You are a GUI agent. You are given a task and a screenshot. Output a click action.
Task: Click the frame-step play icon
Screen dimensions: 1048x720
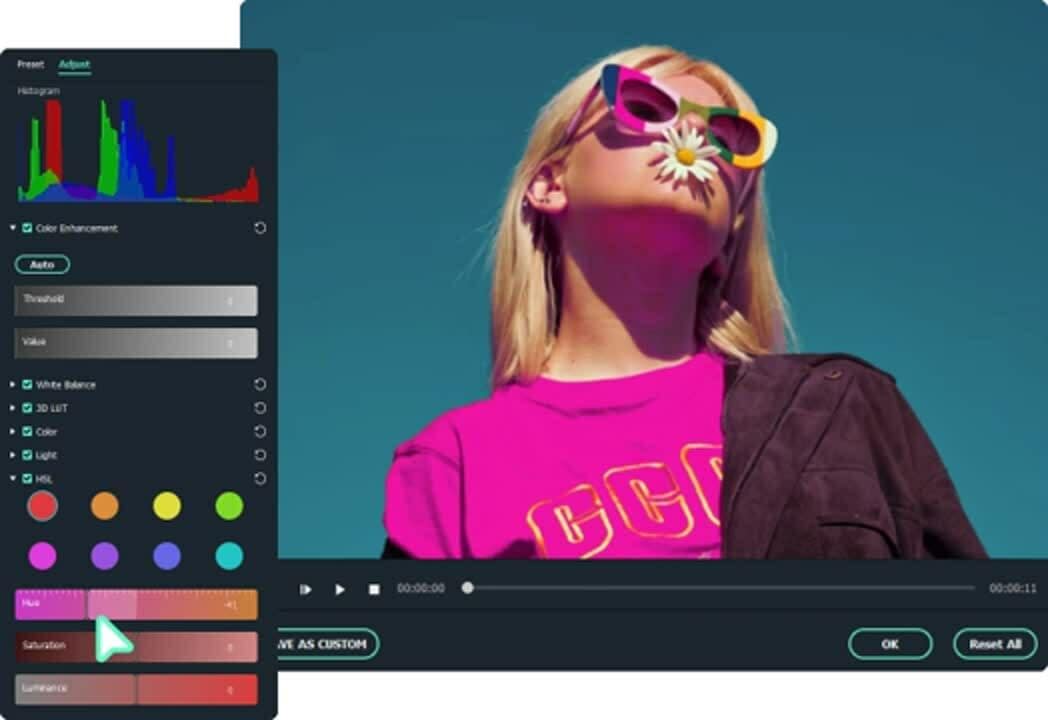coord(305,590)
